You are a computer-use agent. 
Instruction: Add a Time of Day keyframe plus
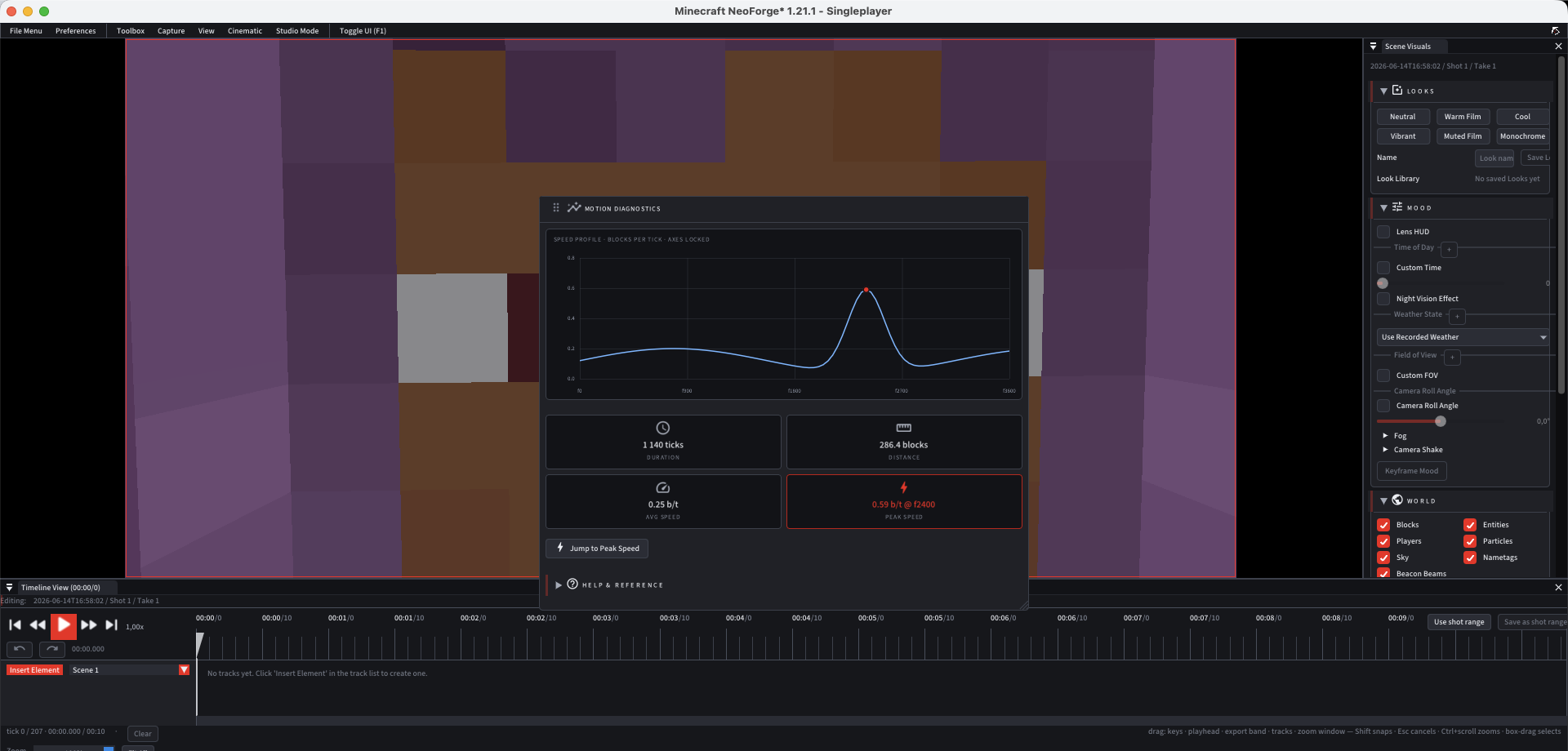(1449, 249)
